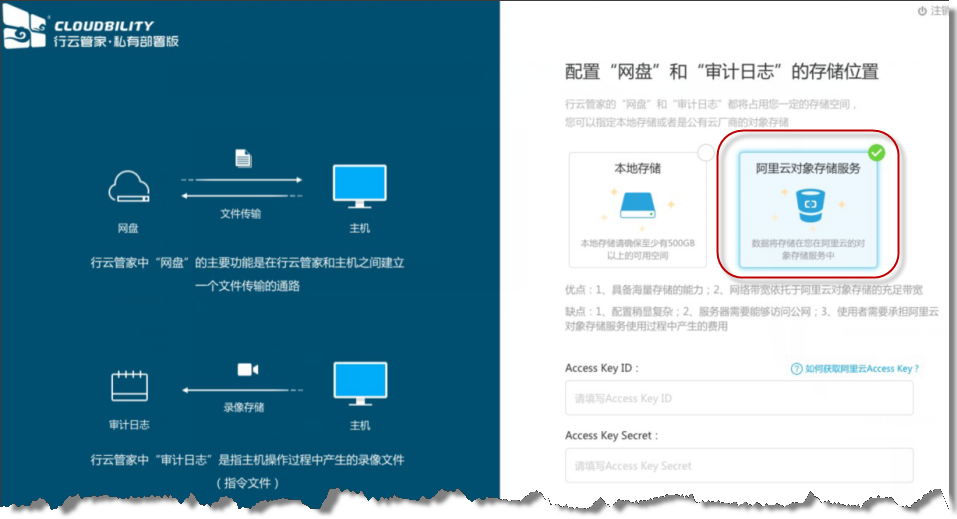The width and height of the screenshot is (957, 519).
Task: Click the Aliyun object storage bucket icon
Action: (x=811, y=205)
